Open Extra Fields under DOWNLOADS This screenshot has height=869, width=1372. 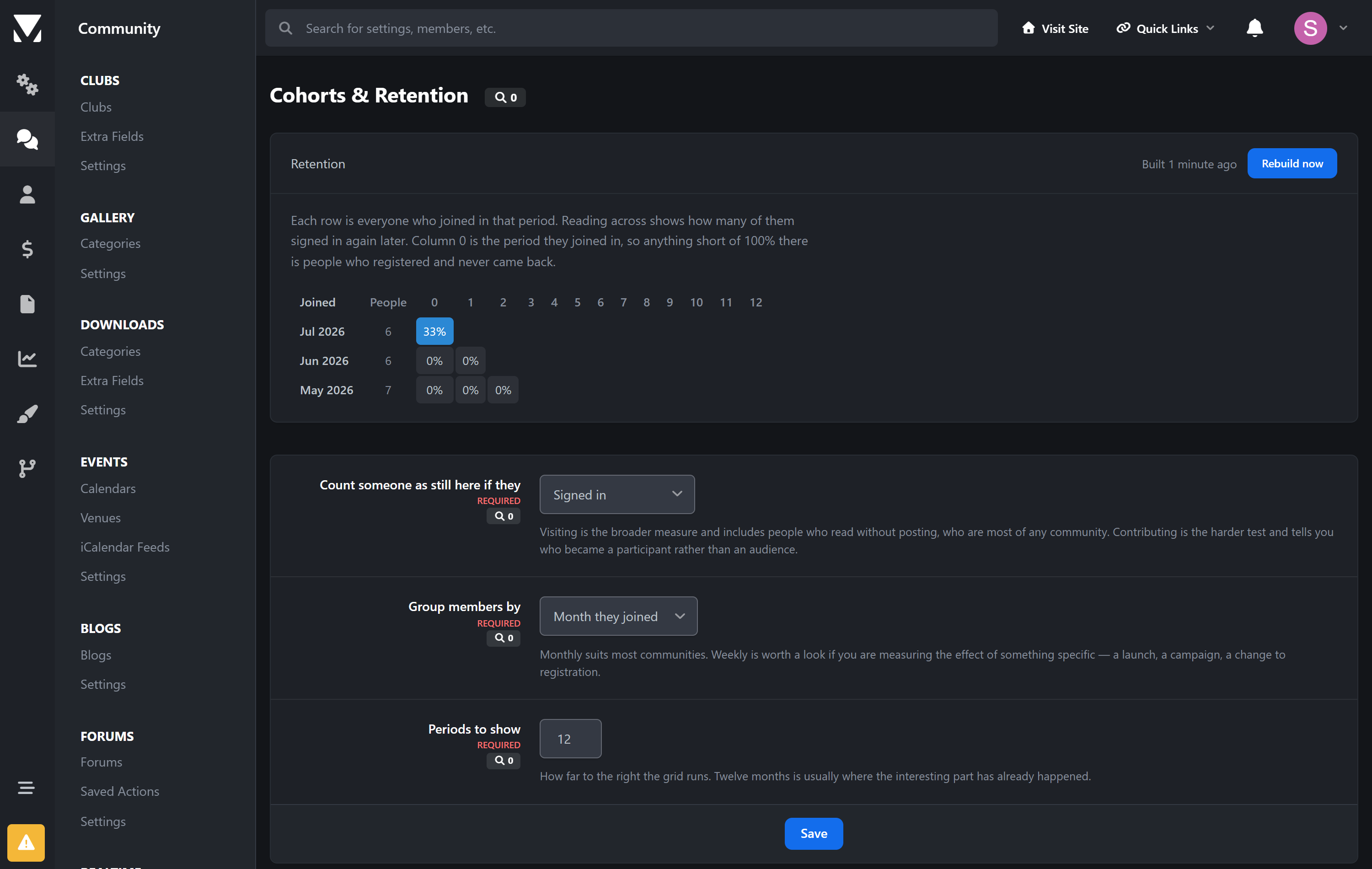click(112, 381)
